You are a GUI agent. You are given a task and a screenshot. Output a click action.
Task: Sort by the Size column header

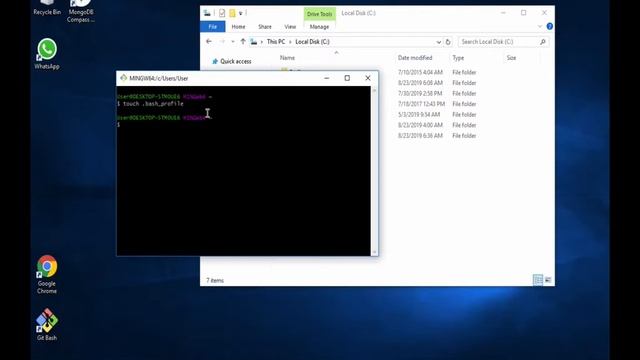[x=511, y=58]
